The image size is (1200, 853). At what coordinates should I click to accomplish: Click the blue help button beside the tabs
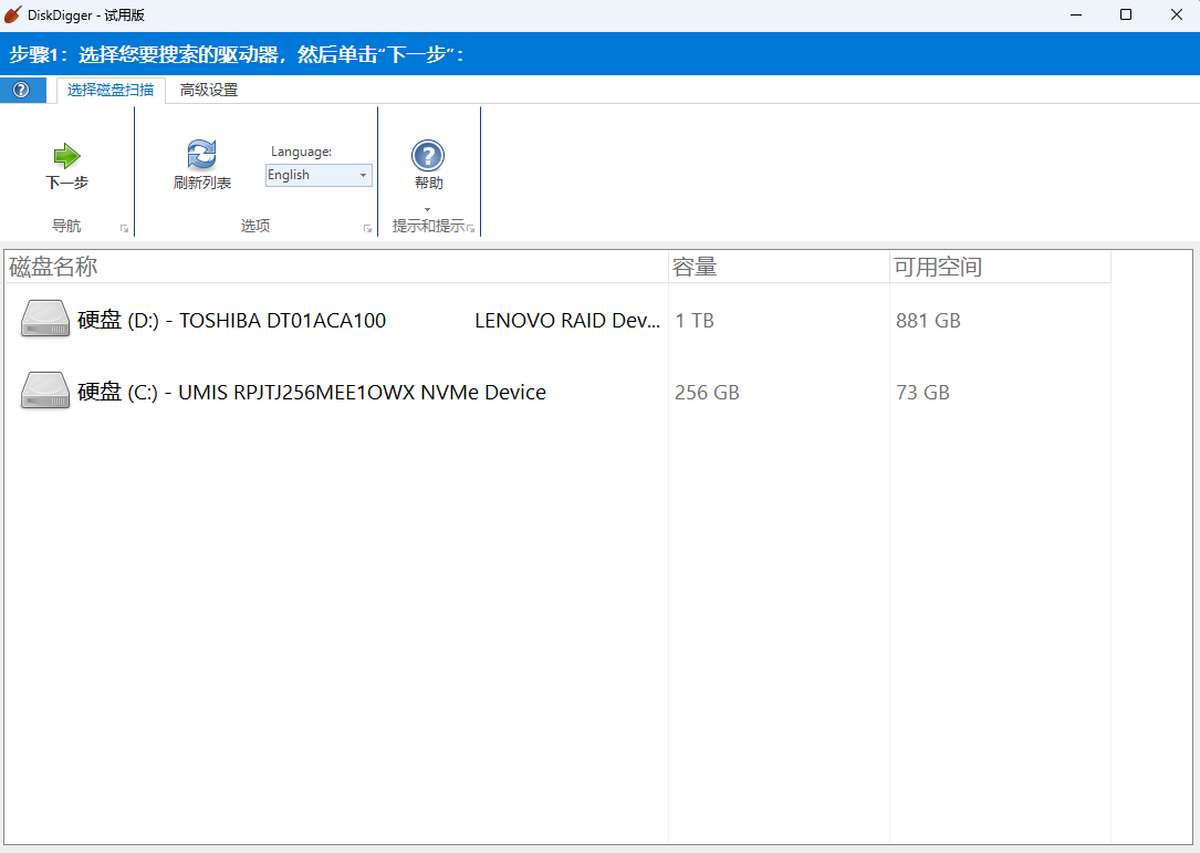click(x=22, y=90)
